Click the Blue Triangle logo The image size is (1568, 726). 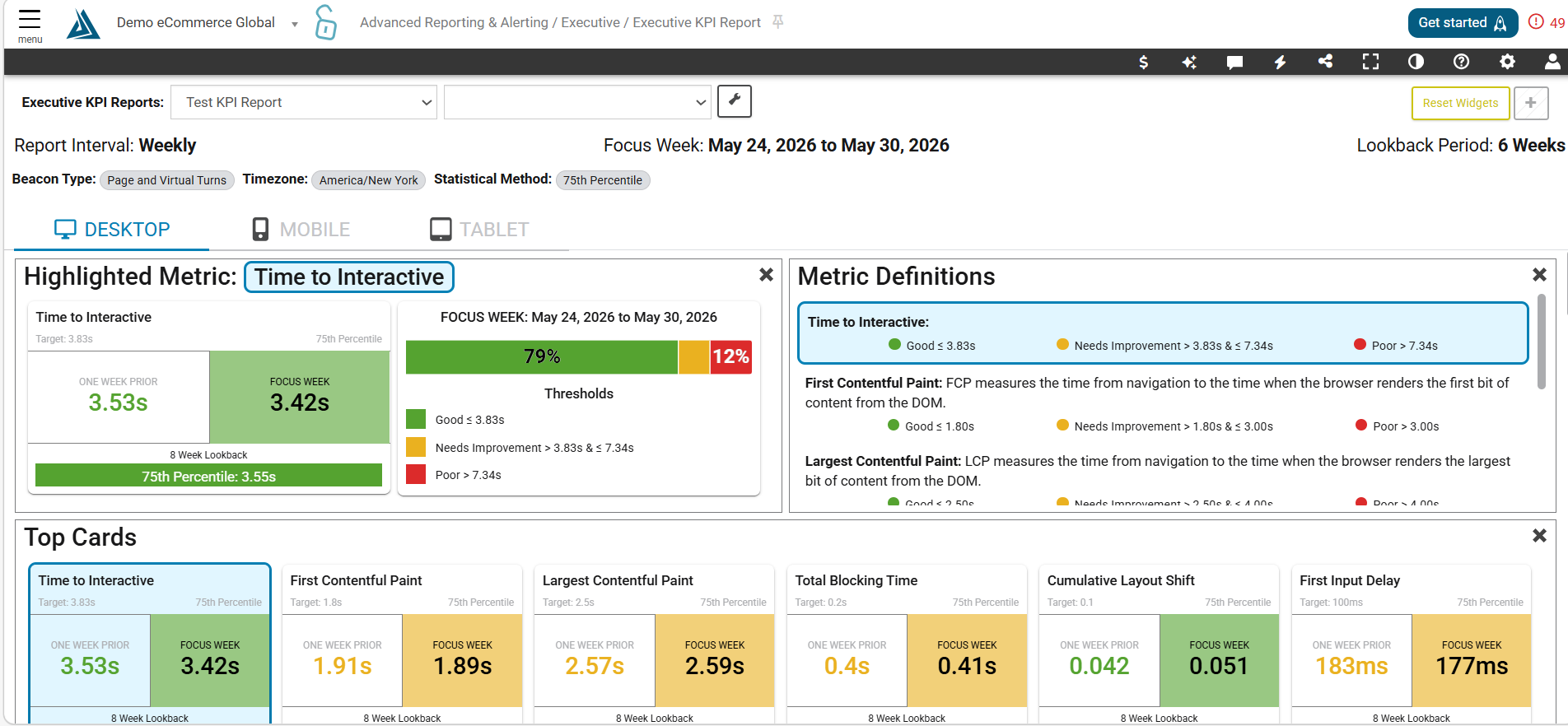pos(83,24)
